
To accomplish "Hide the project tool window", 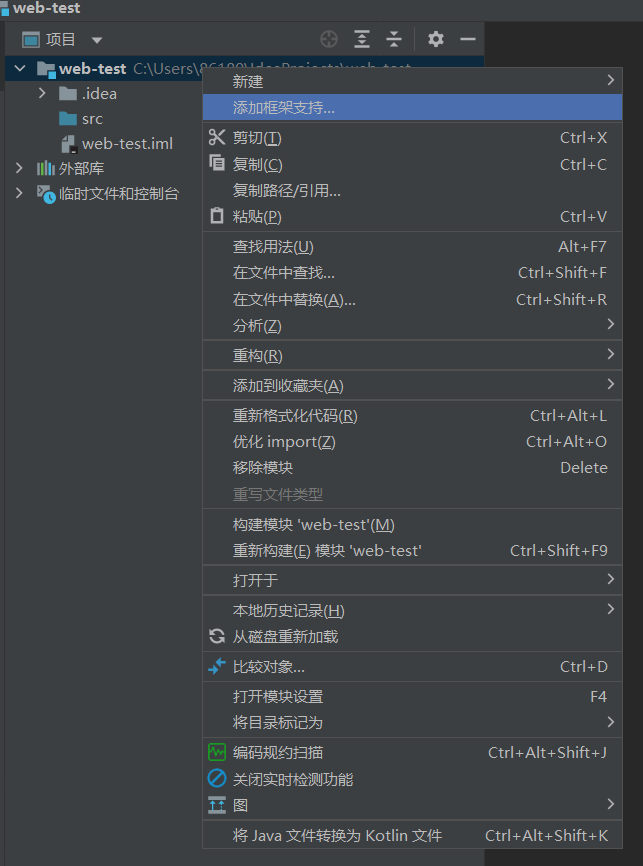I will click(x=467, y=39).
